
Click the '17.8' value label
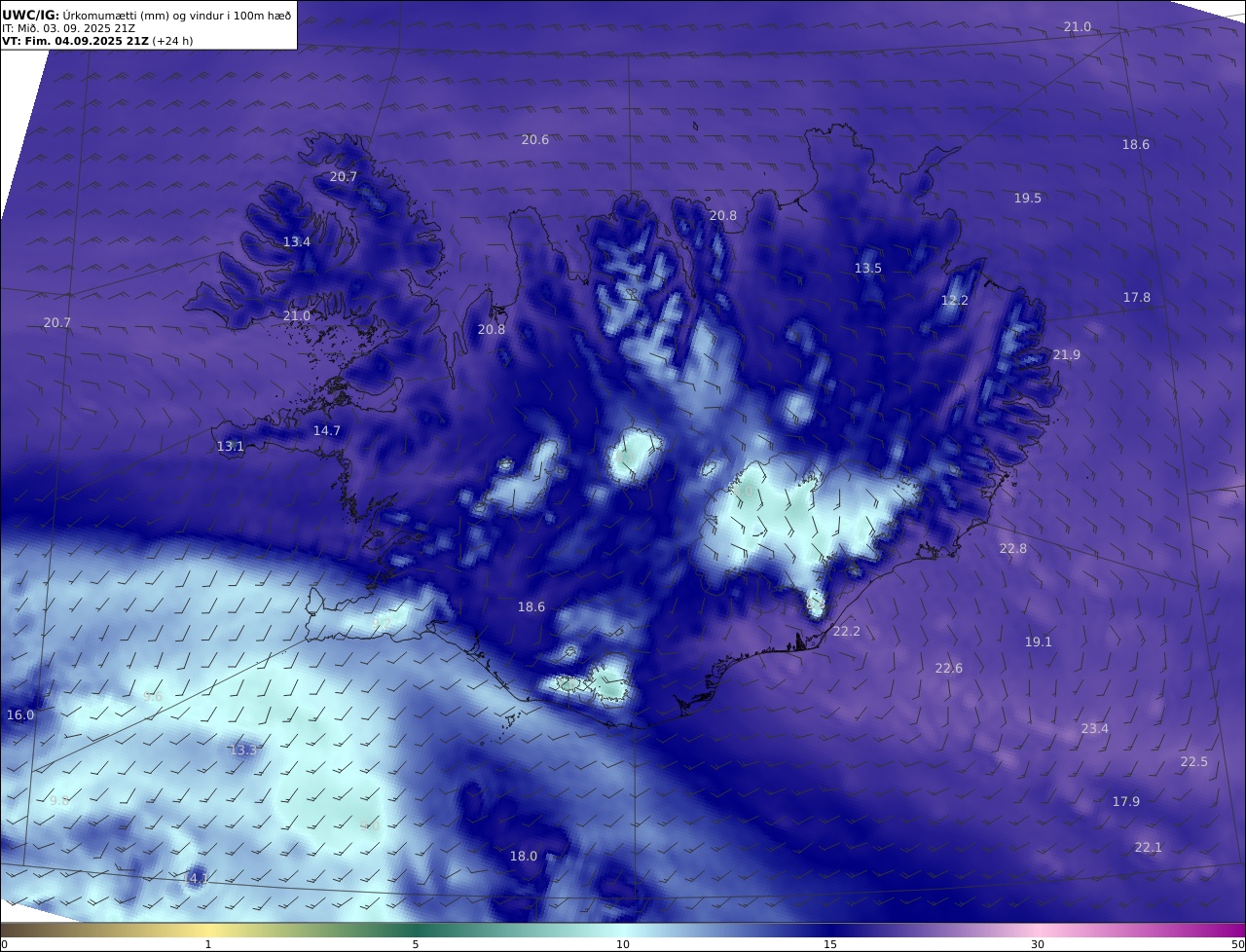[x=1137, y=298]
